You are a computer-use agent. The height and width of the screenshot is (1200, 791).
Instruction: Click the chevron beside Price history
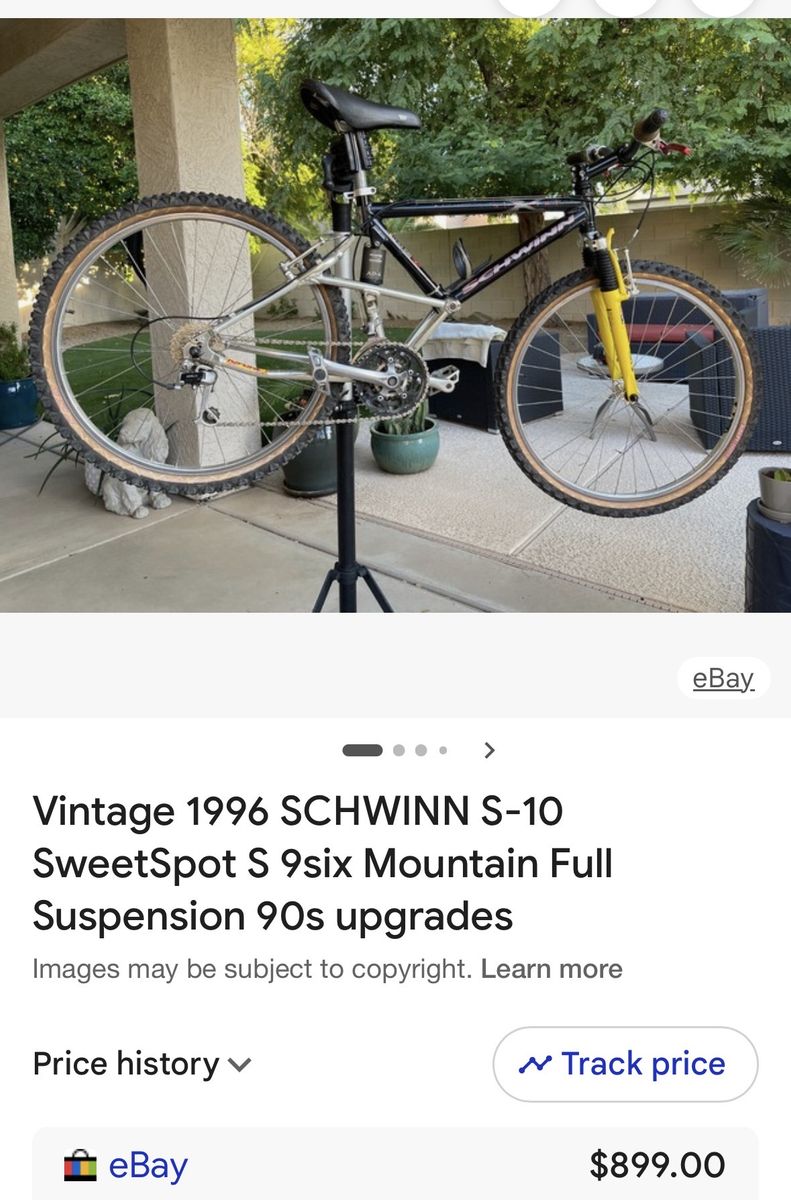click(x=240, y=1065)
